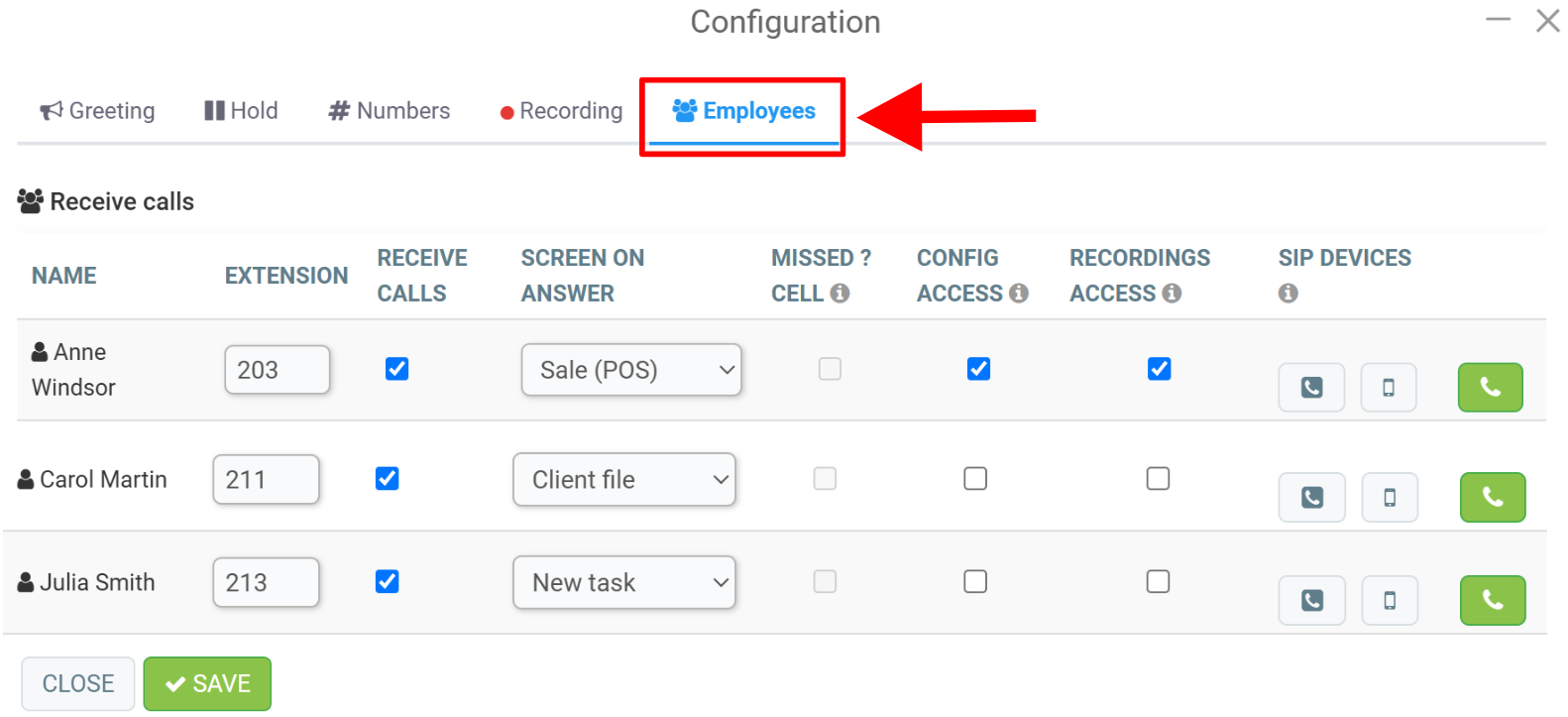Click the Config Access info icon
Viewport: 1568px width, 717px height.
(x=1019, y=294)
